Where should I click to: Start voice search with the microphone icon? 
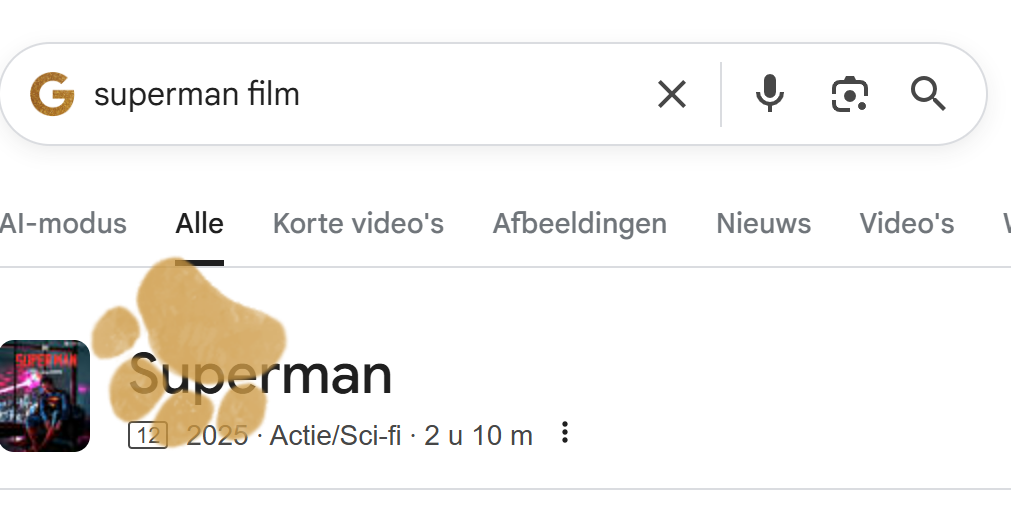tap(769, 95)
